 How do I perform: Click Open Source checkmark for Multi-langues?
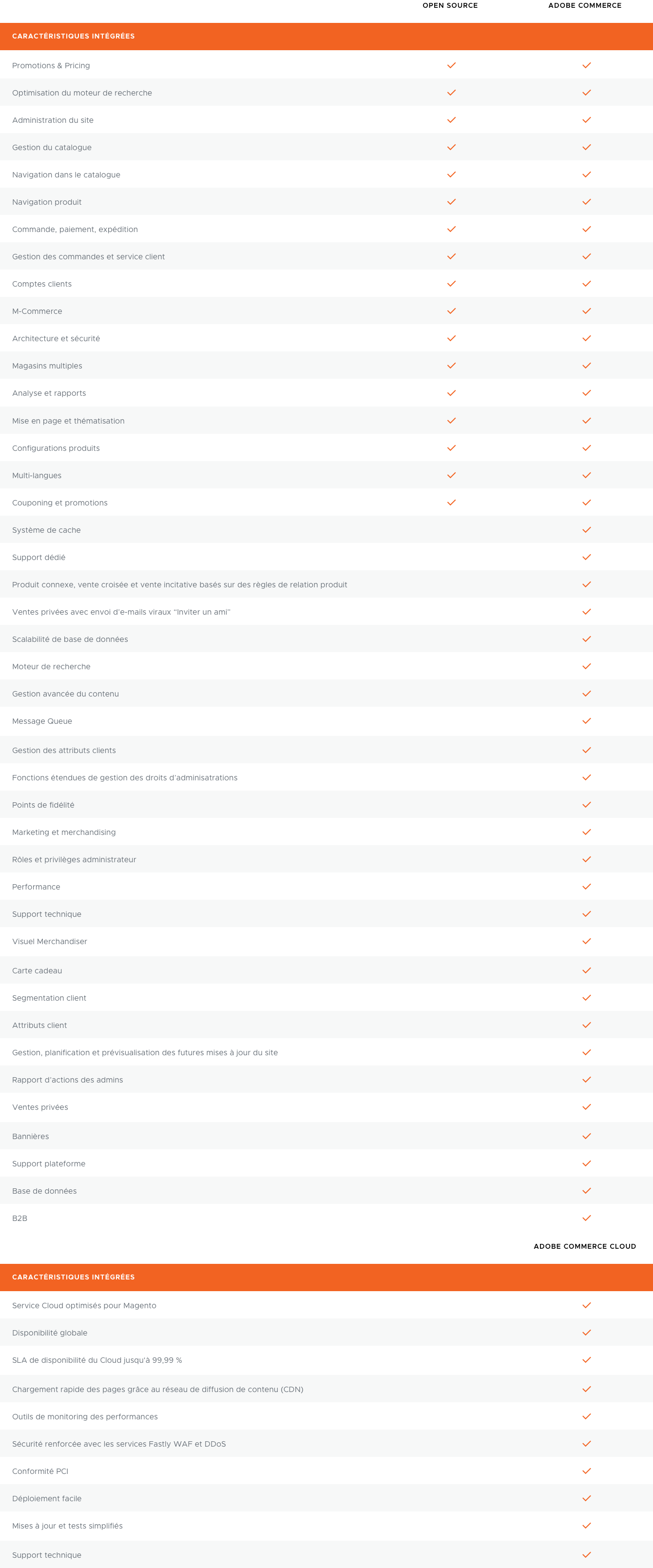(x=451, y=475)
